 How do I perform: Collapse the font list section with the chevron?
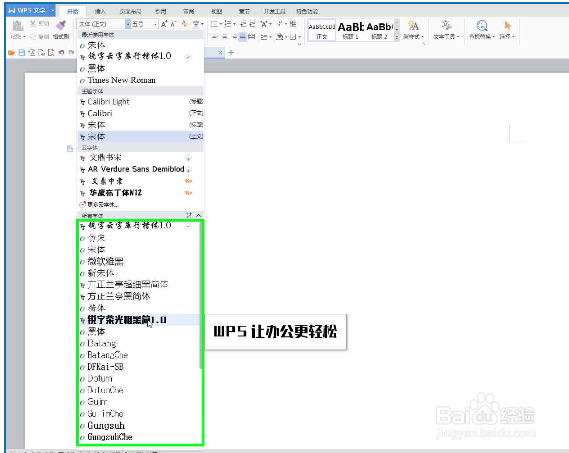[x=198, y=215]
